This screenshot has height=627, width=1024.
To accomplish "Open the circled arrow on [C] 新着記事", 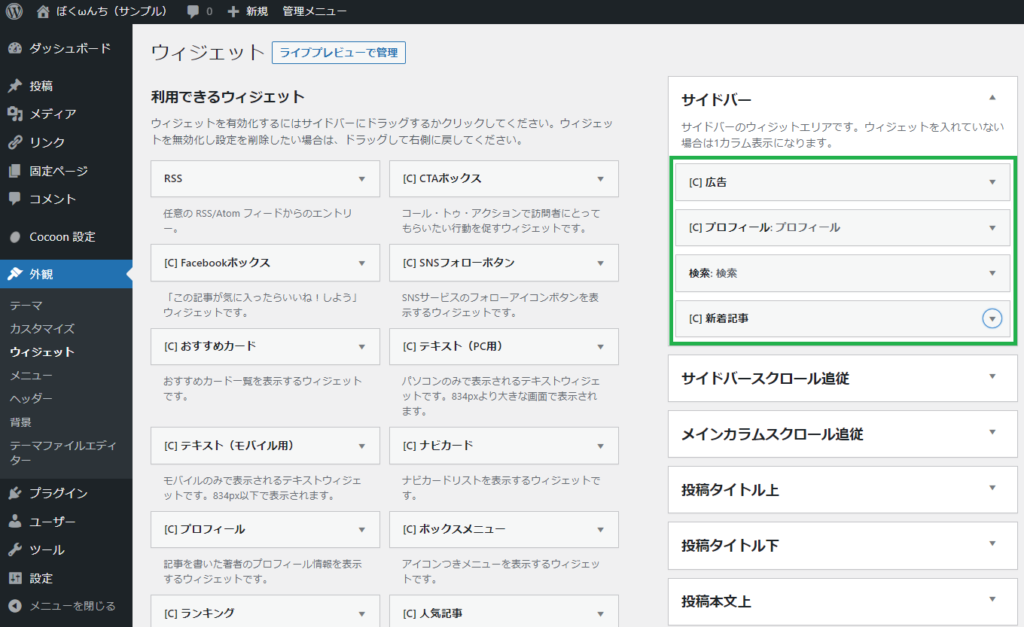I will click(x=992, y=319).
